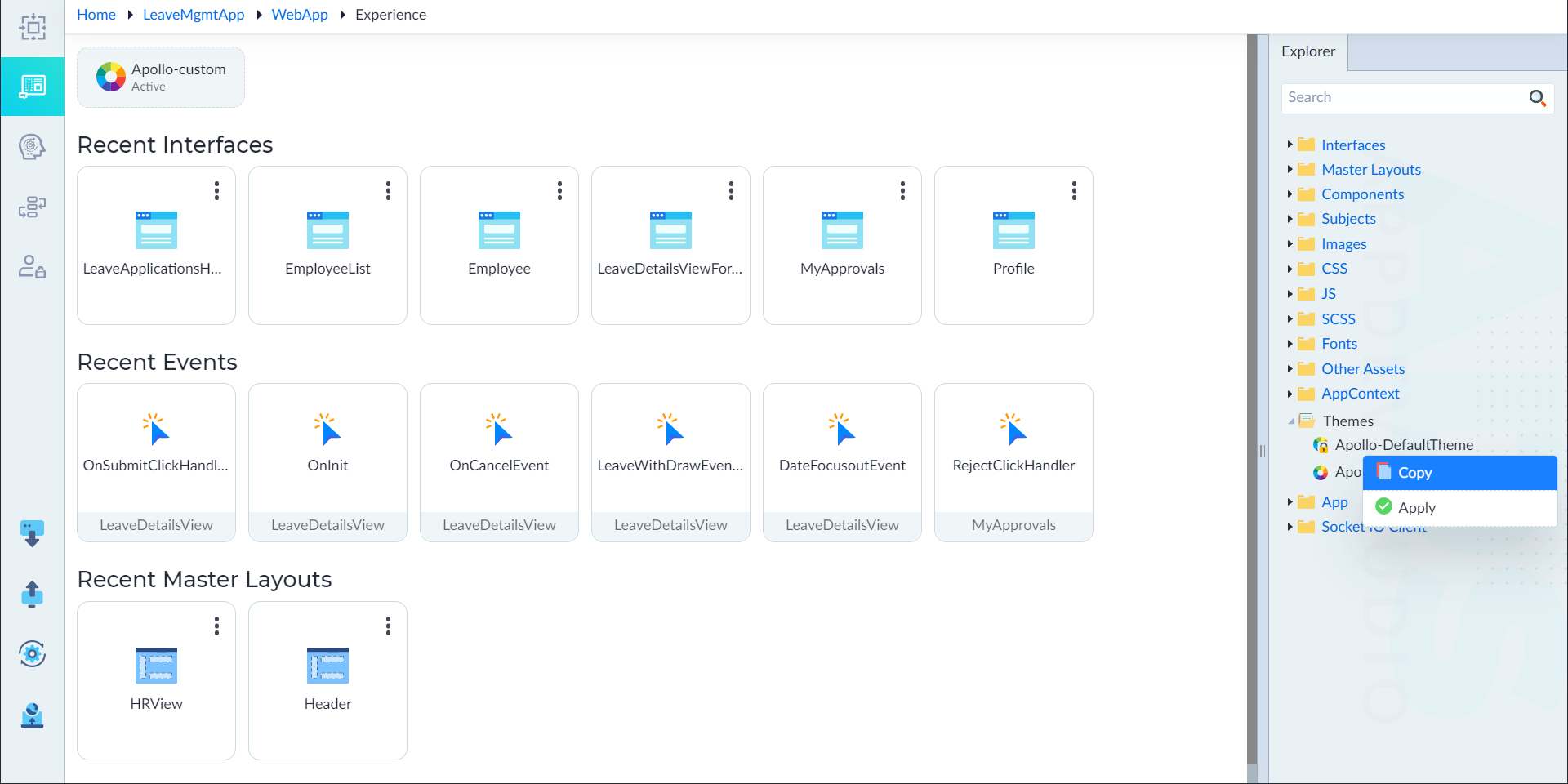
Task: Open three-dot menu on Employee card
Action: point(559,190)
